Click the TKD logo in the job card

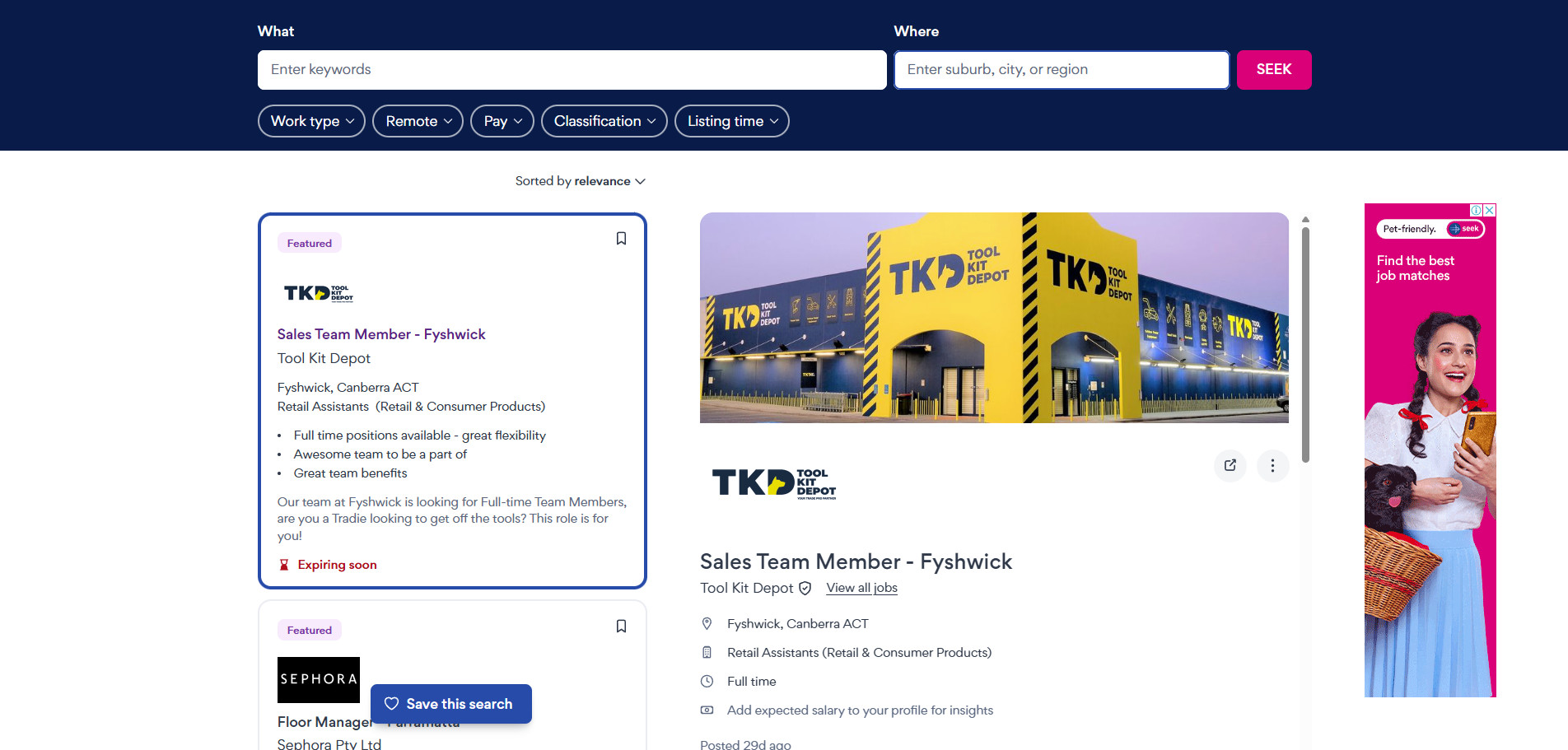[x=319, y=293]
